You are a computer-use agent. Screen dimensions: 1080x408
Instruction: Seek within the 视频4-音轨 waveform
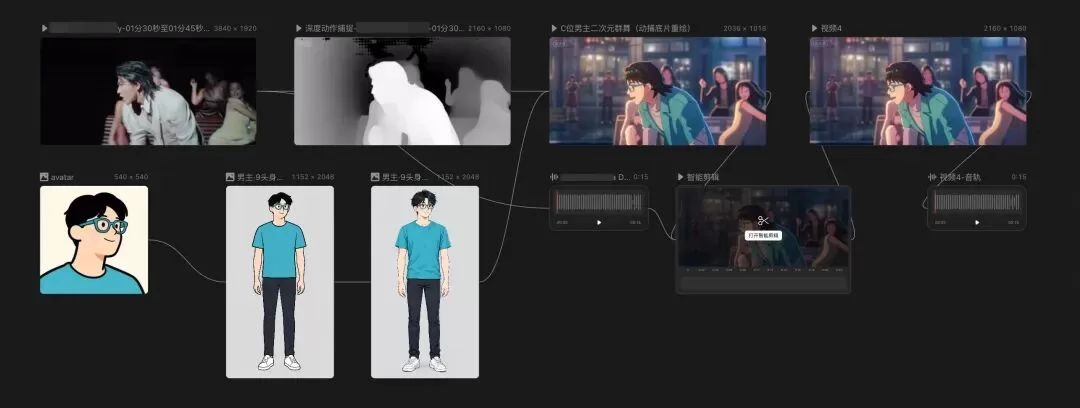point(977,202)
